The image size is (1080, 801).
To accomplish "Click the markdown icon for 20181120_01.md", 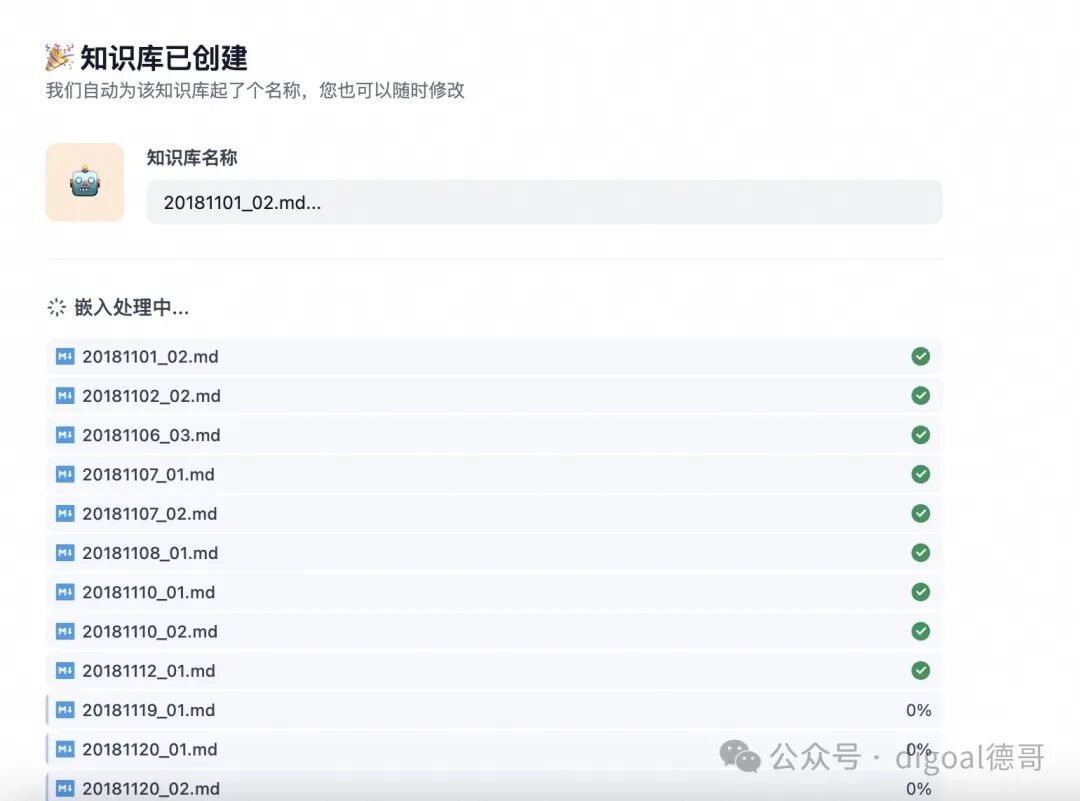I will pos(65,749).
